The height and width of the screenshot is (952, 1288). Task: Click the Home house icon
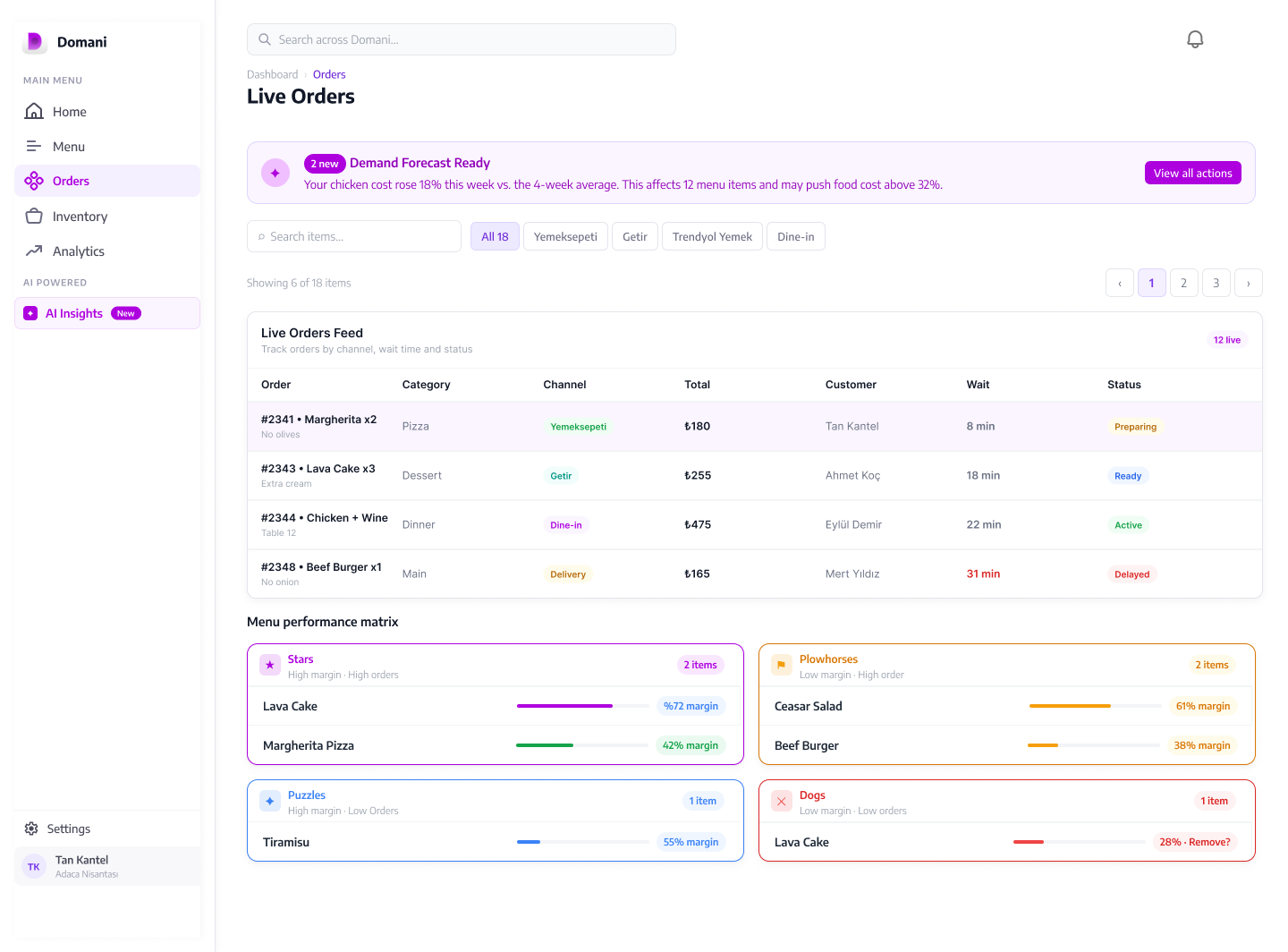(x=34, y=111)
